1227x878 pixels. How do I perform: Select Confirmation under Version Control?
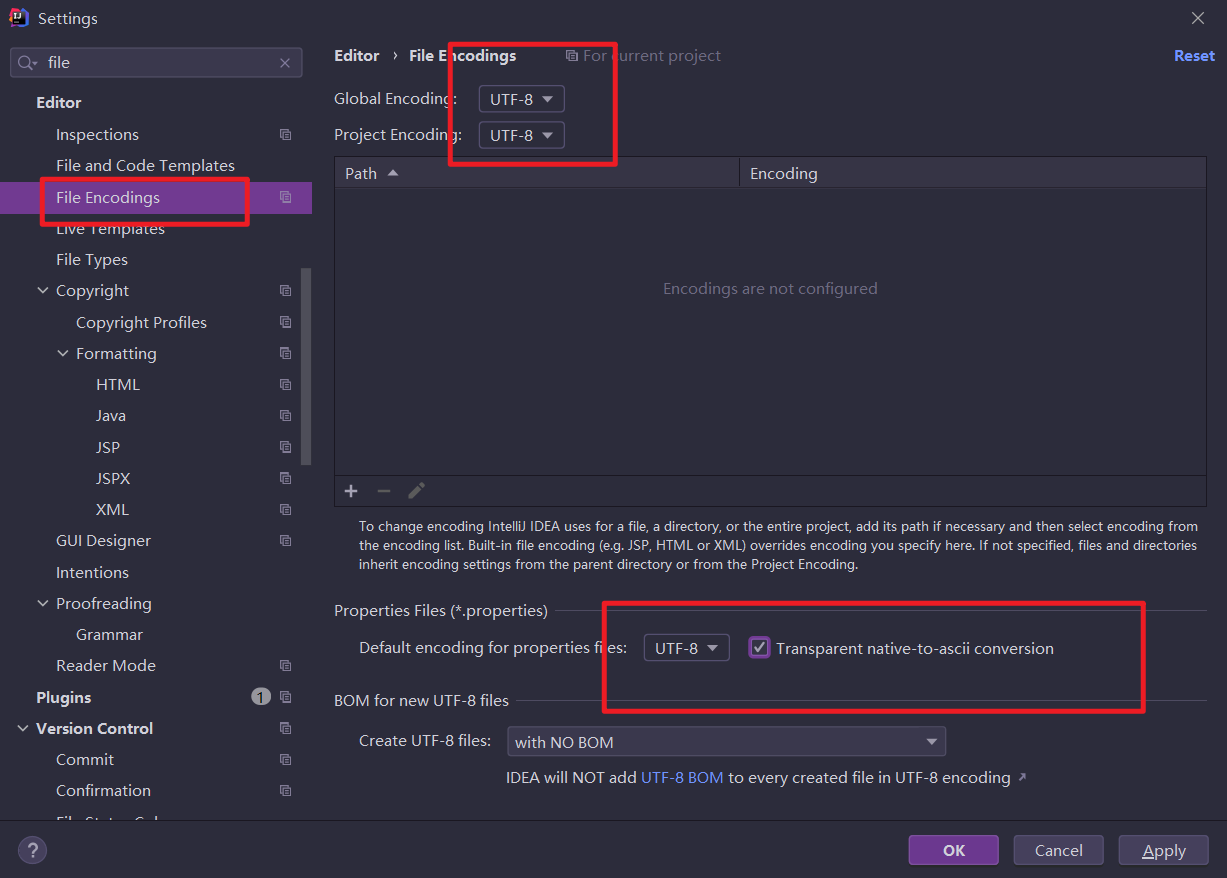tap(103, 791)
